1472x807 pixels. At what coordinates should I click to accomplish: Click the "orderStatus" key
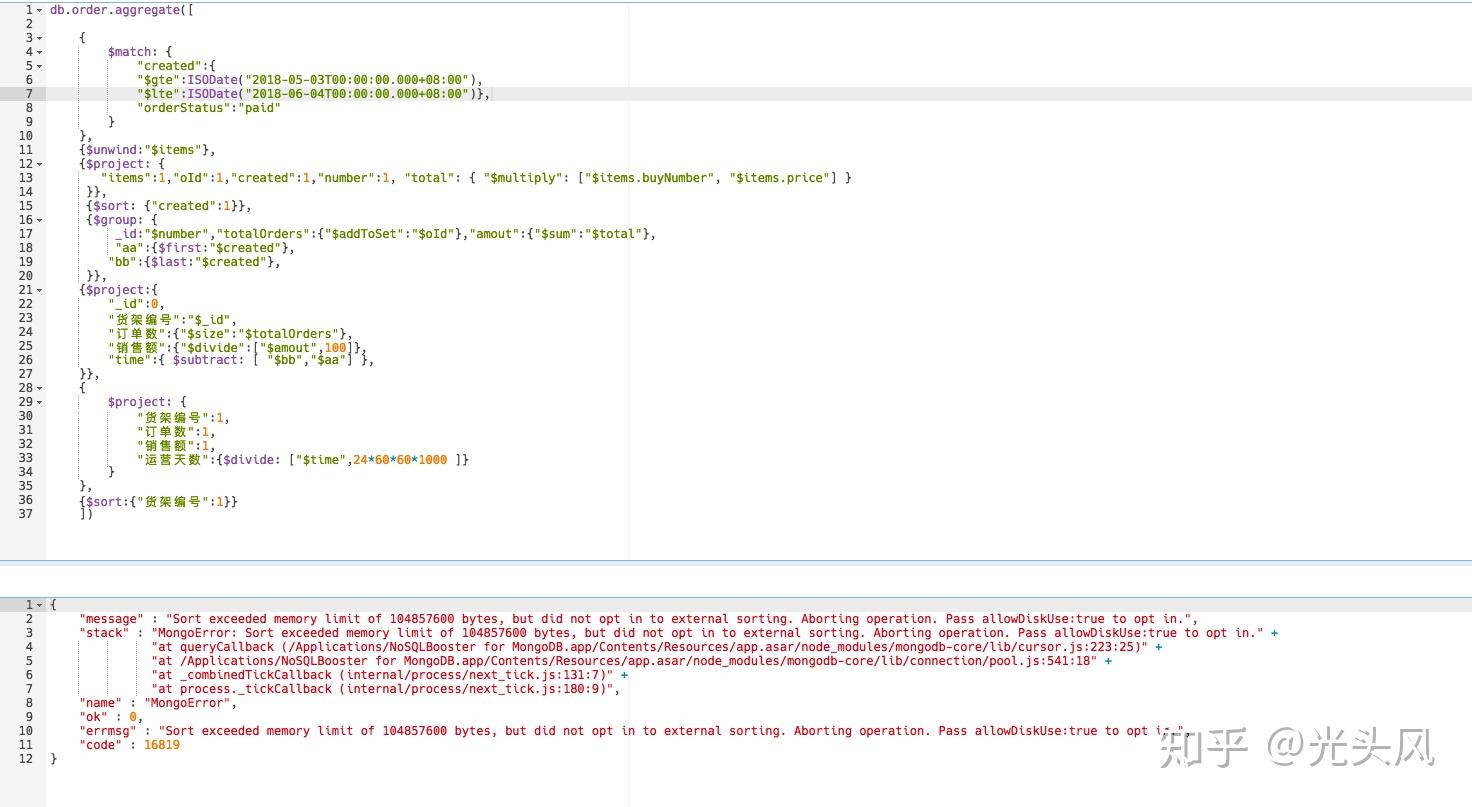pyautogui.click(x=184, y=108)
